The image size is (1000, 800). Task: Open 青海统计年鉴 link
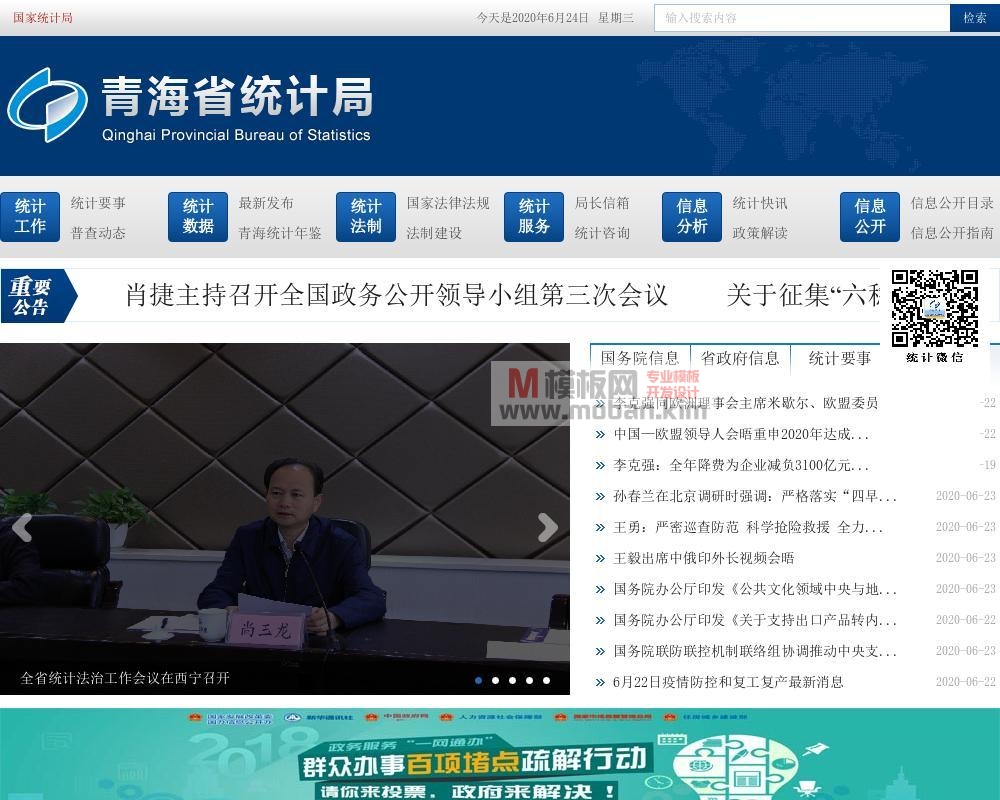point(280,233)
